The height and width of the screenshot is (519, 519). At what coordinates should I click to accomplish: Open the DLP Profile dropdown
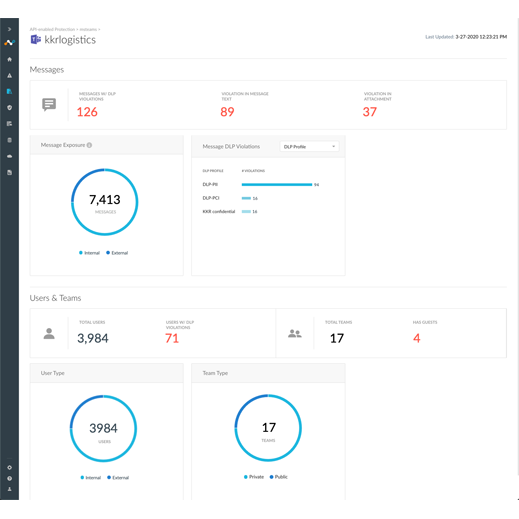[x=309, y=147]
